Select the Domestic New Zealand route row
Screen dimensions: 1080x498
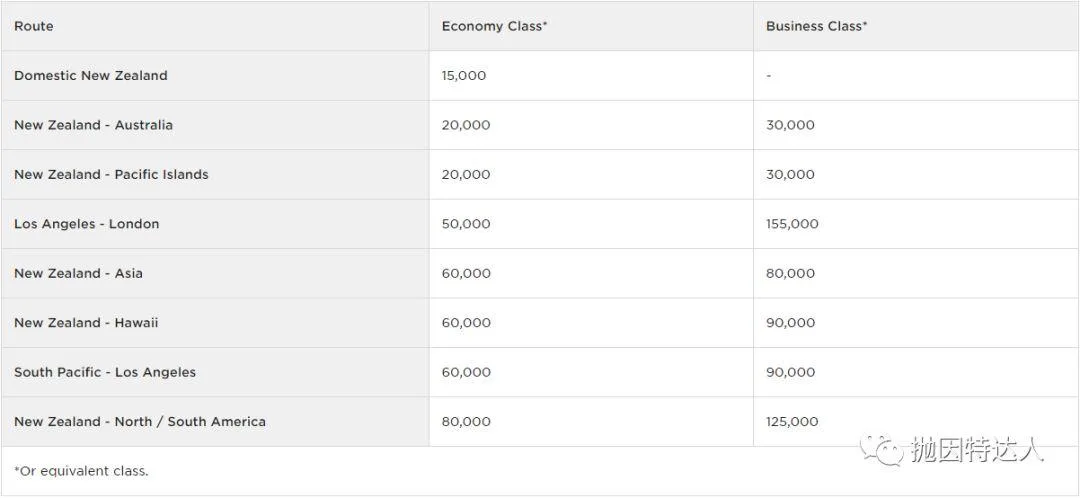pyautogui.click(x=91, y=75)
